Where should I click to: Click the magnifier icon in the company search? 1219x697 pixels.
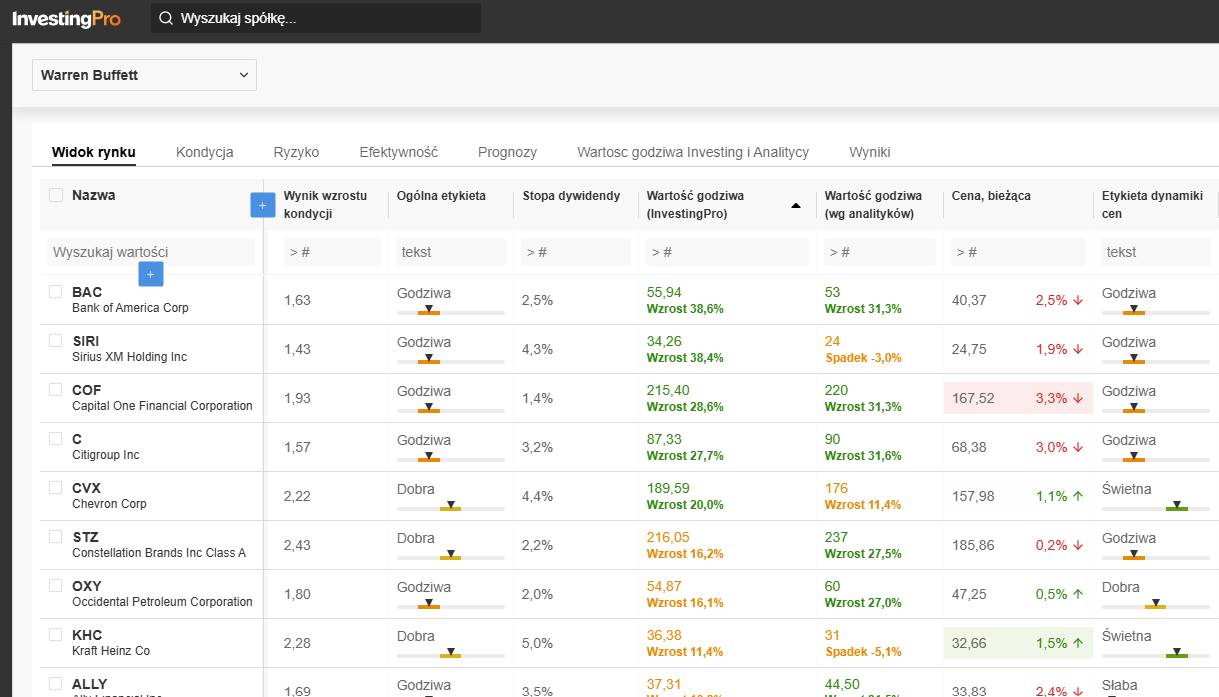166,18
